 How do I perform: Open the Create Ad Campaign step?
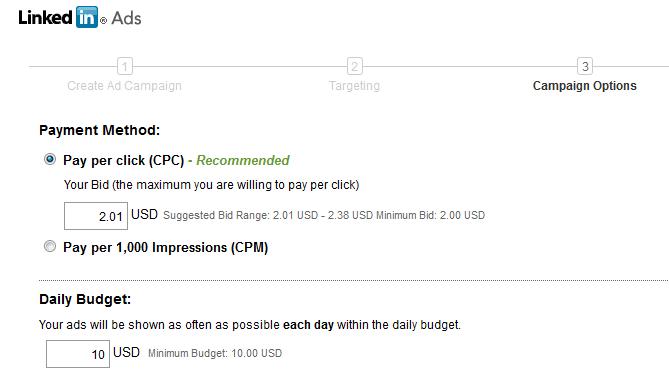click(x=124, y=86)
